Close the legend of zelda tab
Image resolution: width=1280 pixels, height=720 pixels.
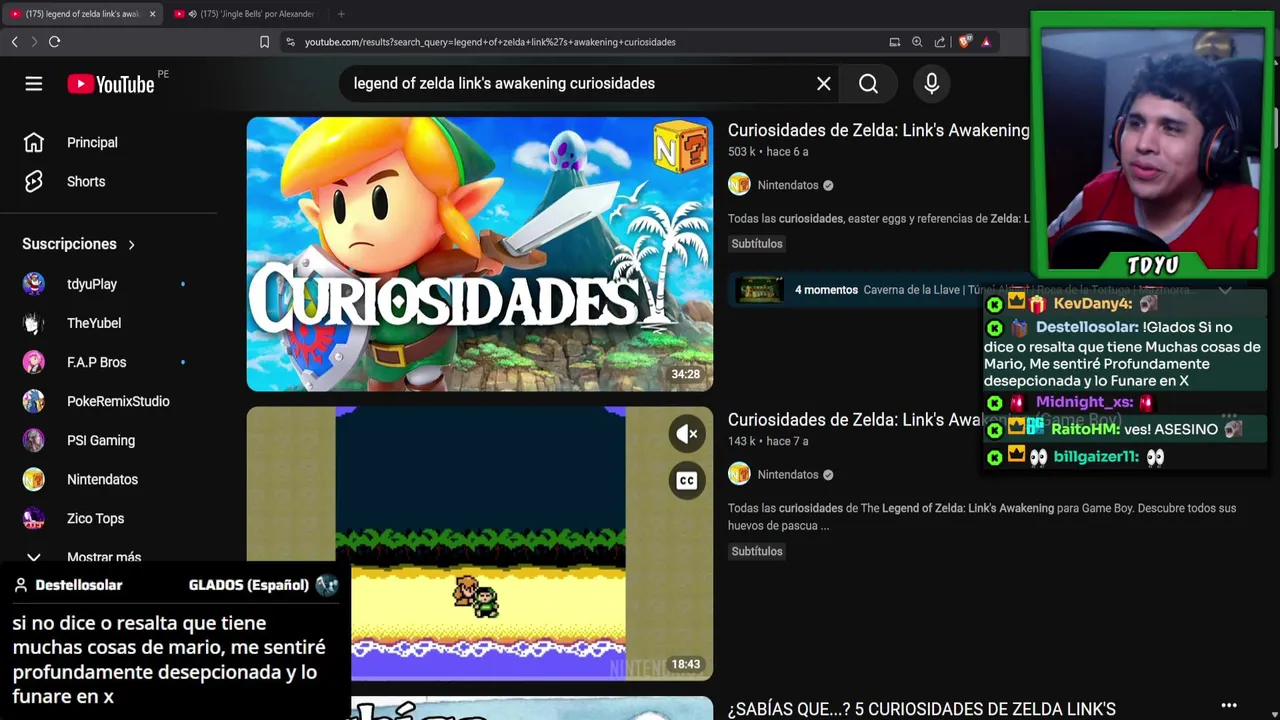[152, 14]
